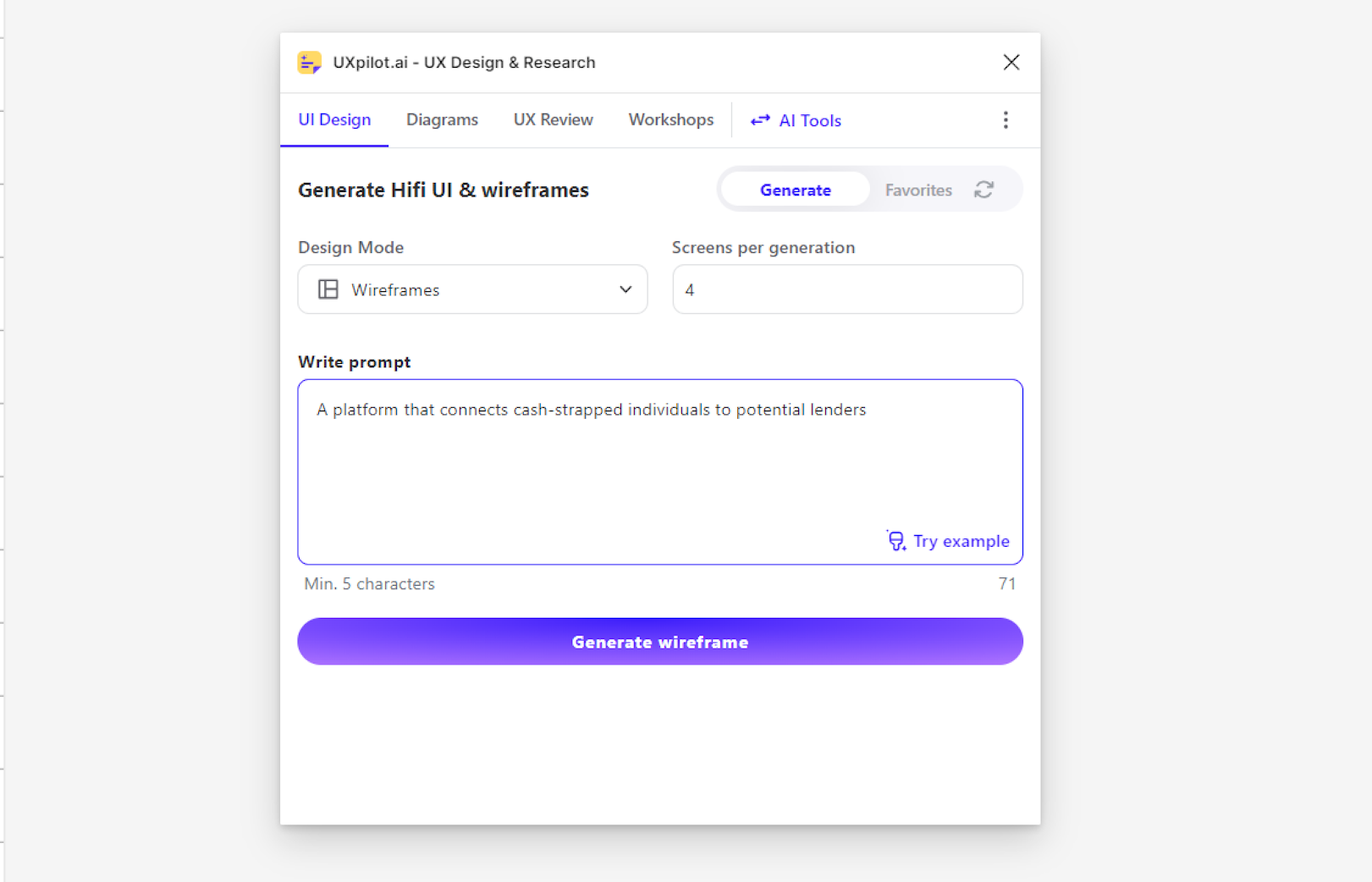This screenshot has width=1372, height=882.
Task: Open the three-dot overflow menu
Action: point(1006,120)
